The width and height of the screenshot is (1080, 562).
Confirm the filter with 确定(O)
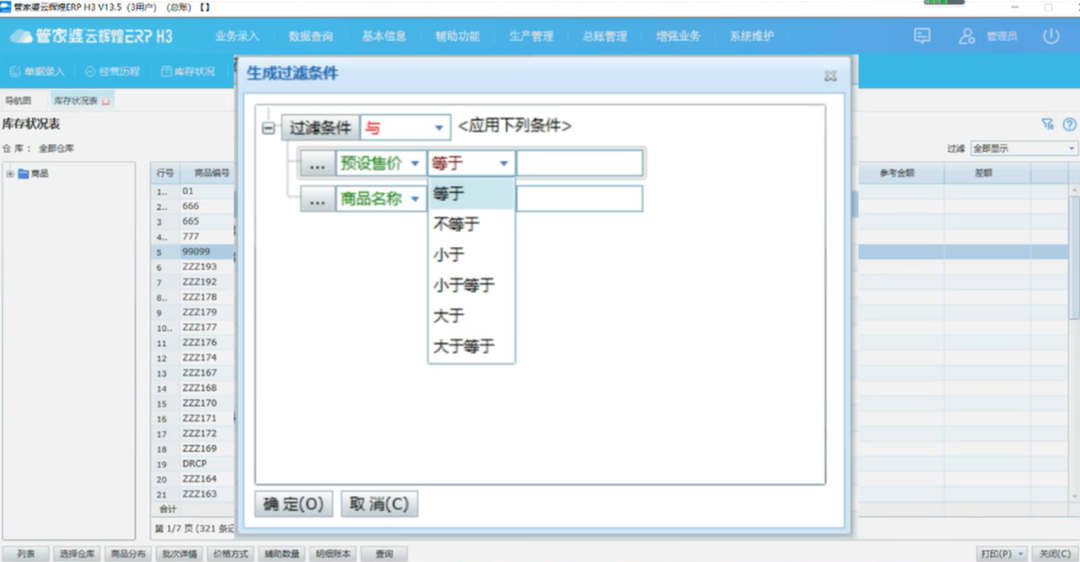click(x=293, y=504)
